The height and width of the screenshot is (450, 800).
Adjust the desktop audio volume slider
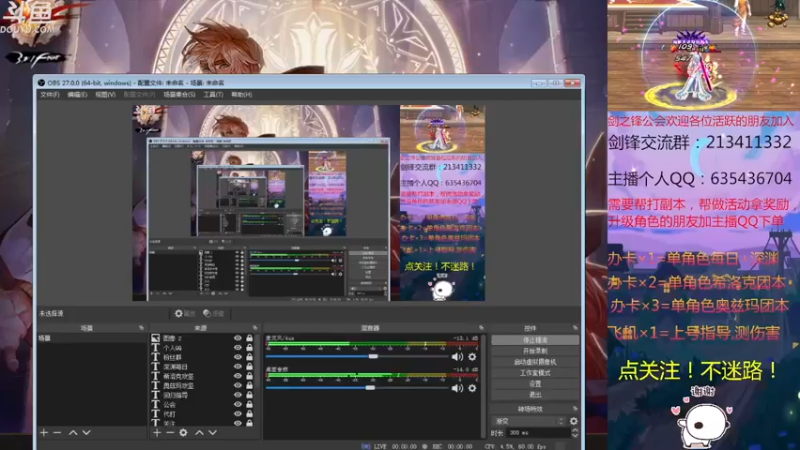pos(357,388)
